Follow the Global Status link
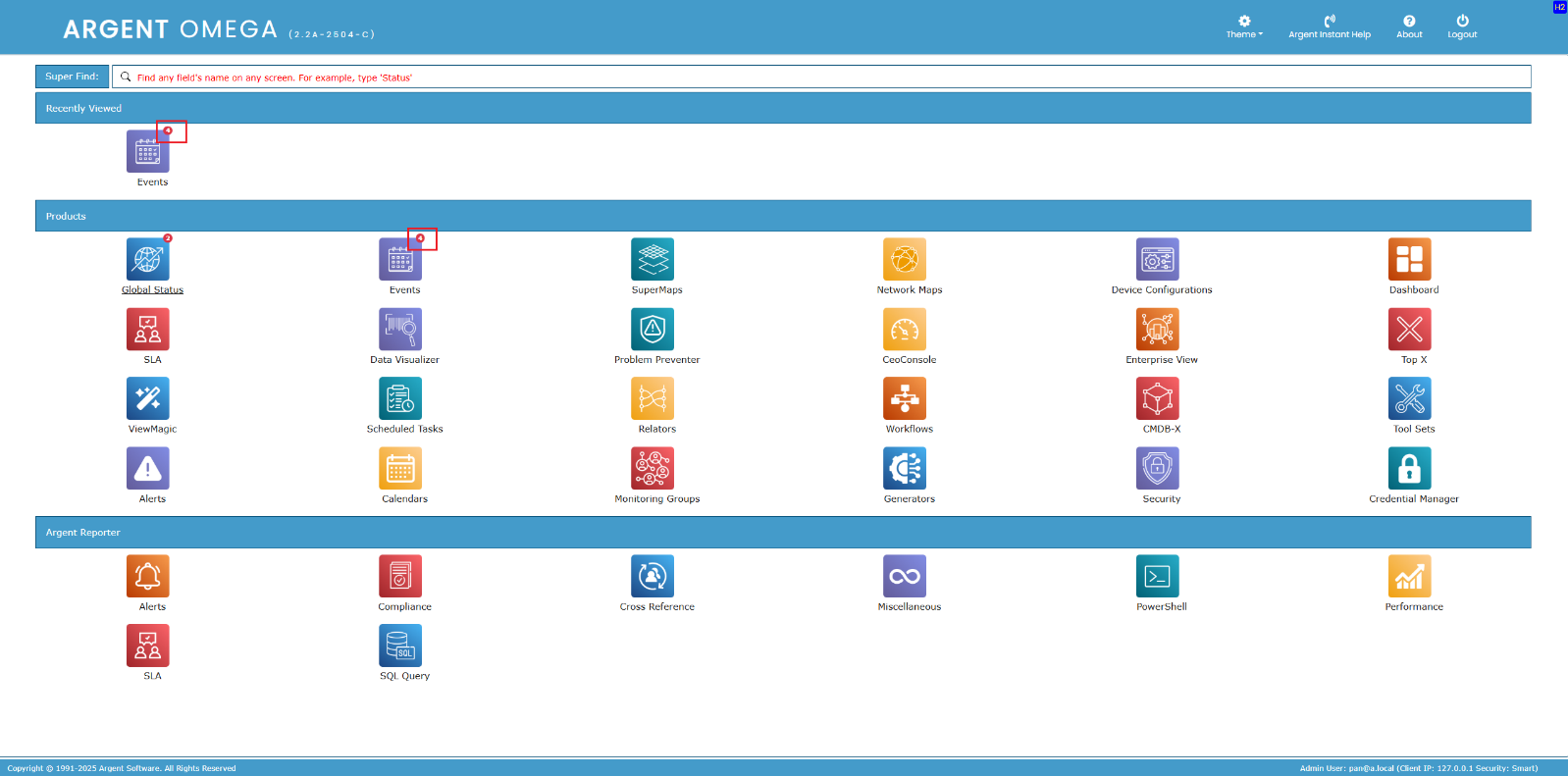 152,290
